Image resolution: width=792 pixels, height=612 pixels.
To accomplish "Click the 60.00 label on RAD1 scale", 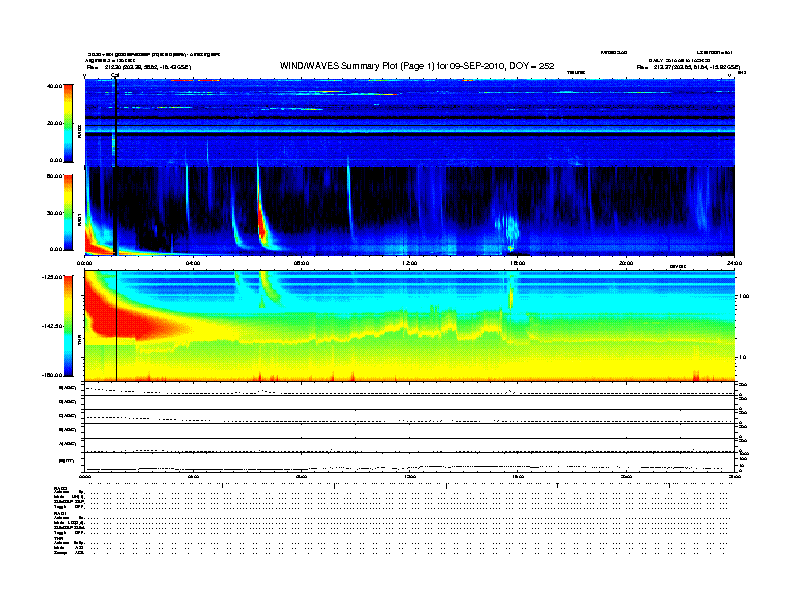I will 54,176.
